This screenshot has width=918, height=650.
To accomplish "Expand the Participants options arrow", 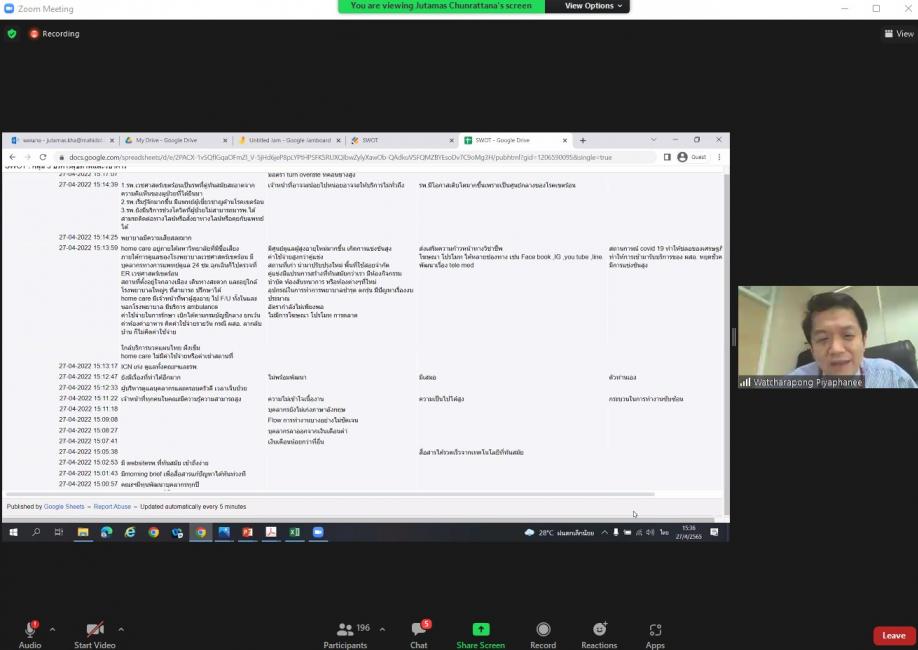I will (381, 629).
